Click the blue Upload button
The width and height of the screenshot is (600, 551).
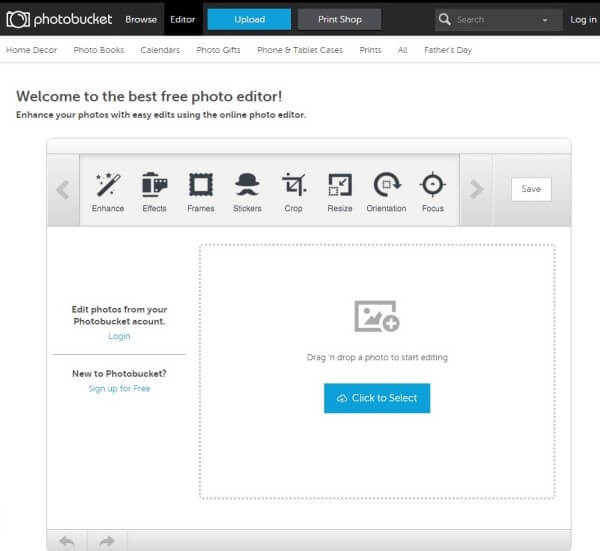point(249,20)
